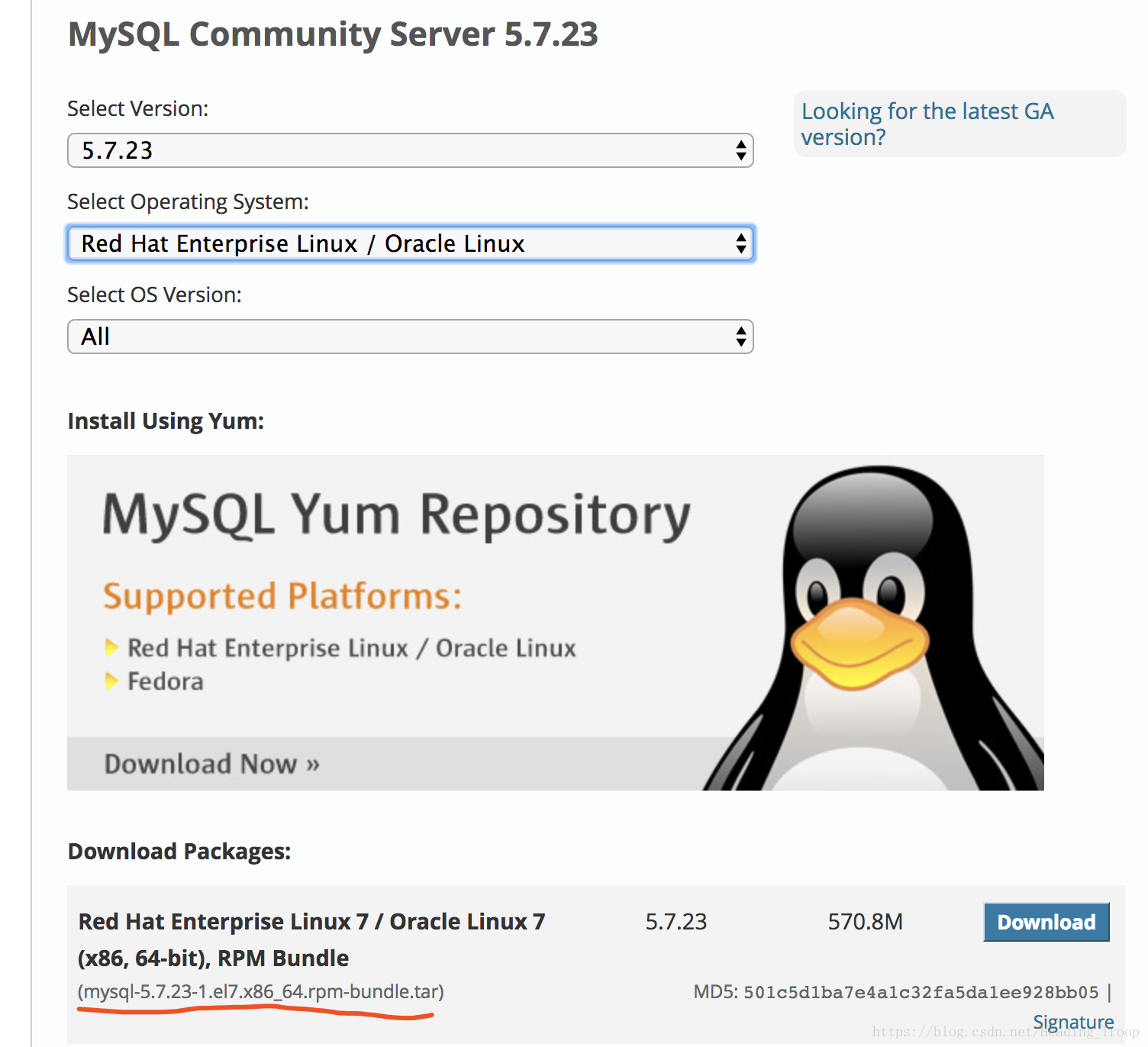Click the 570.8M file size text
1148x1047 pixels.
866,922
